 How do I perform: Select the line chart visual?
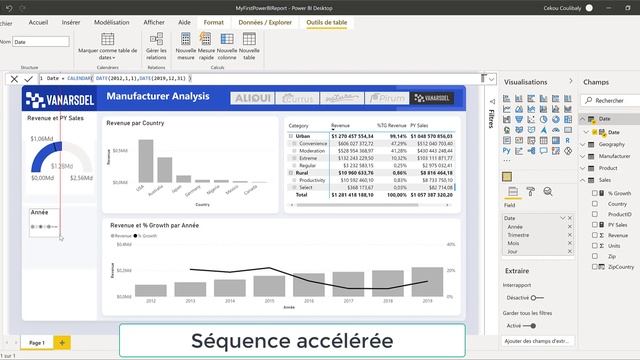[507, 109]
